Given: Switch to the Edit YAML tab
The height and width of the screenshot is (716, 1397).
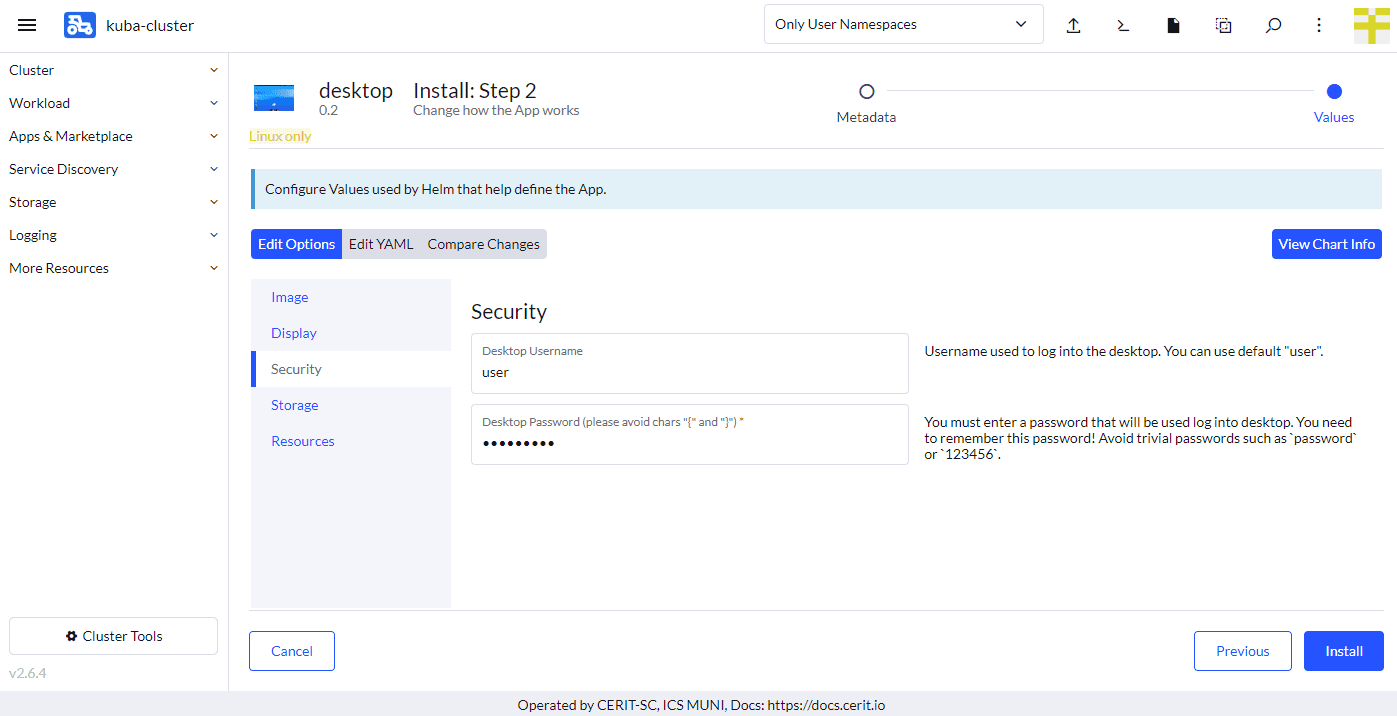Looking at the screenshot, I should tap(381, 243).
